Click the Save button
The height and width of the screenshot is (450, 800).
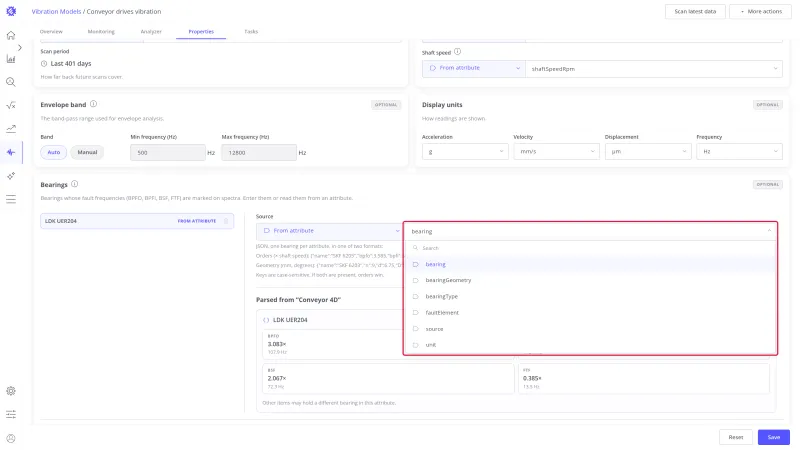(x=773, y=437)
